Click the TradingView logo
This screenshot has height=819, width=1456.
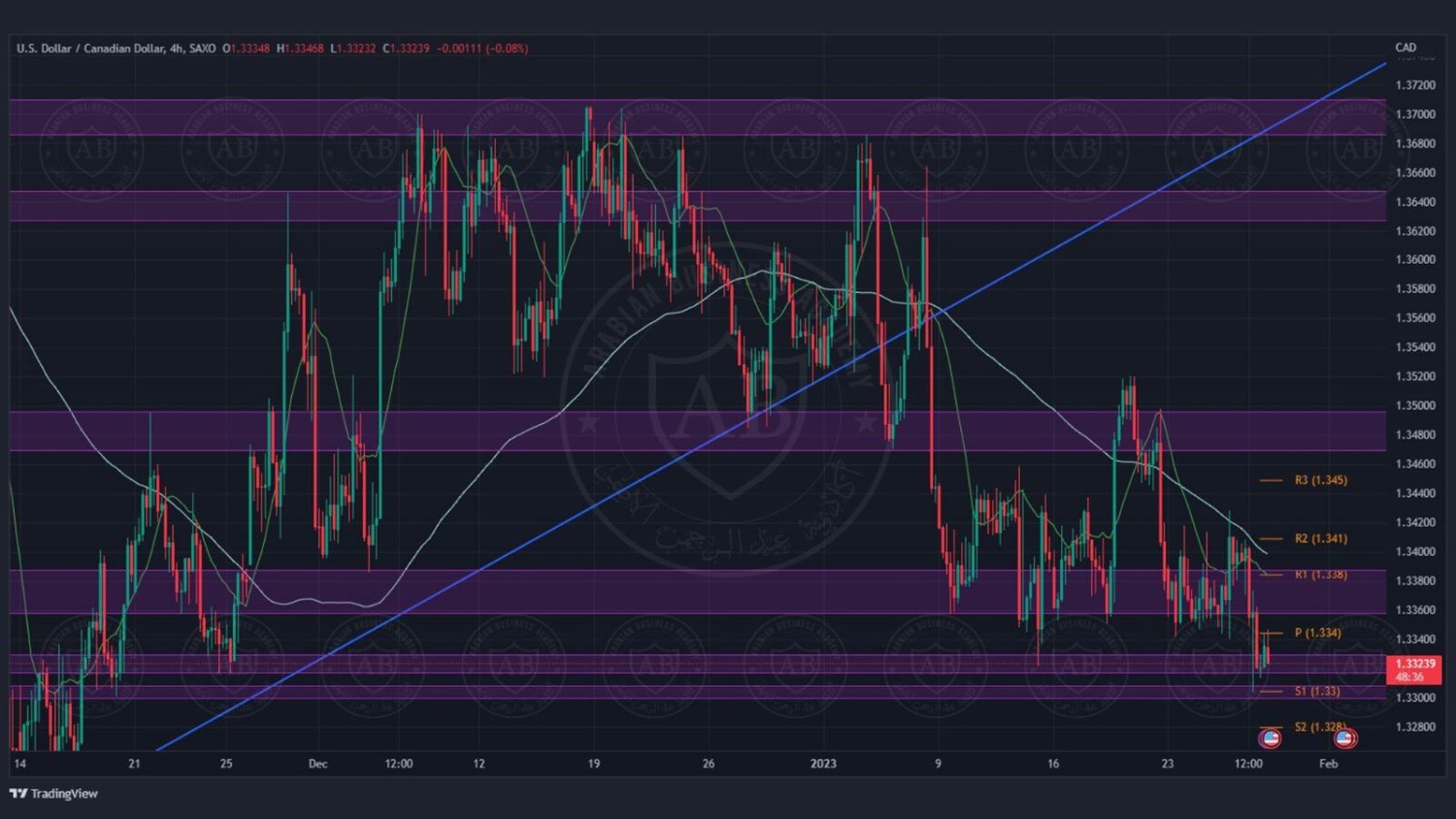(53, 794)
